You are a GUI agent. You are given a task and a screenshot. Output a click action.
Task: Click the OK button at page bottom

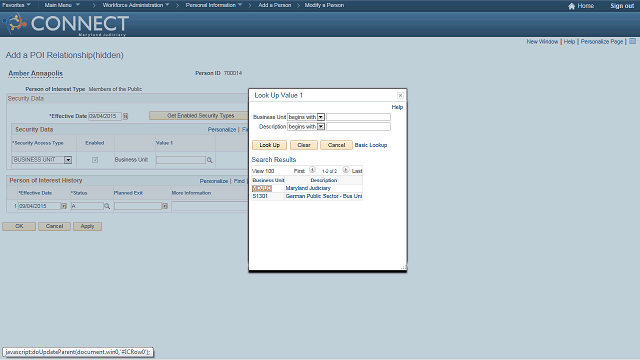(19, 226)
